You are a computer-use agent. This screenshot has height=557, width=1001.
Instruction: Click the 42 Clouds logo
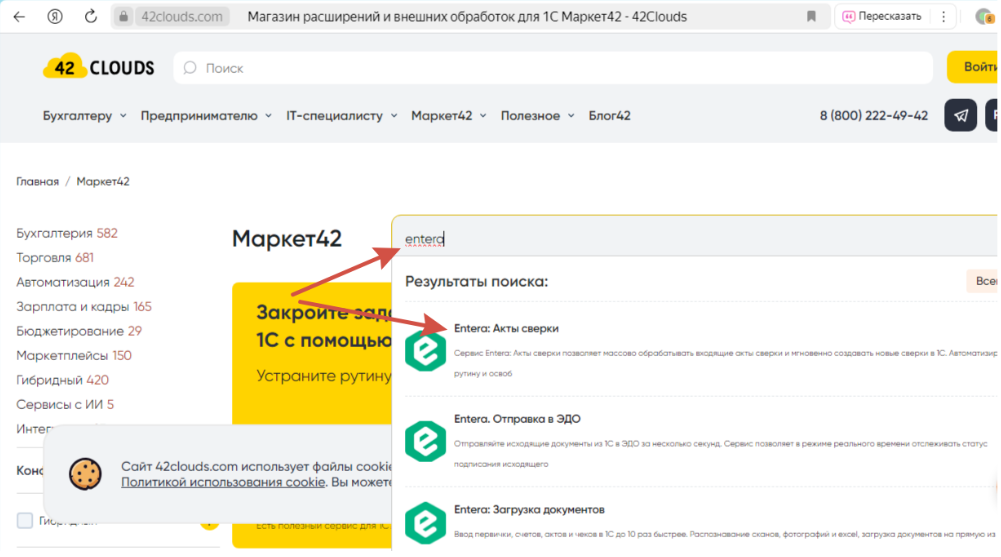[x=98, y=66]
